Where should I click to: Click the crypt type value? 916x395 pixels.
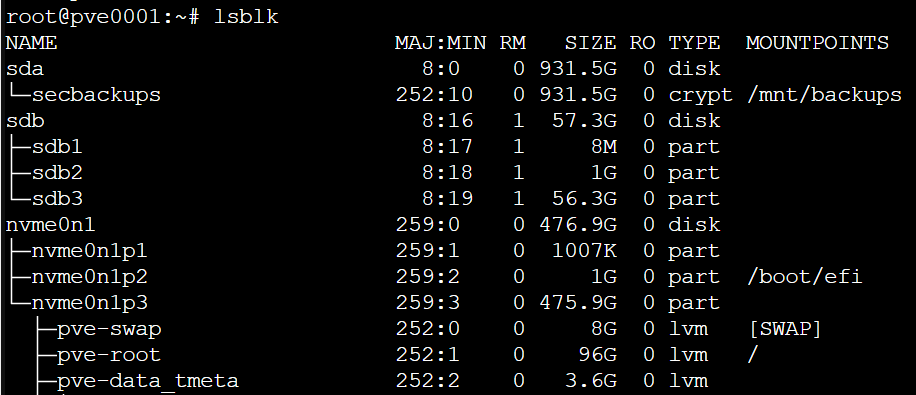coord(700,96)
